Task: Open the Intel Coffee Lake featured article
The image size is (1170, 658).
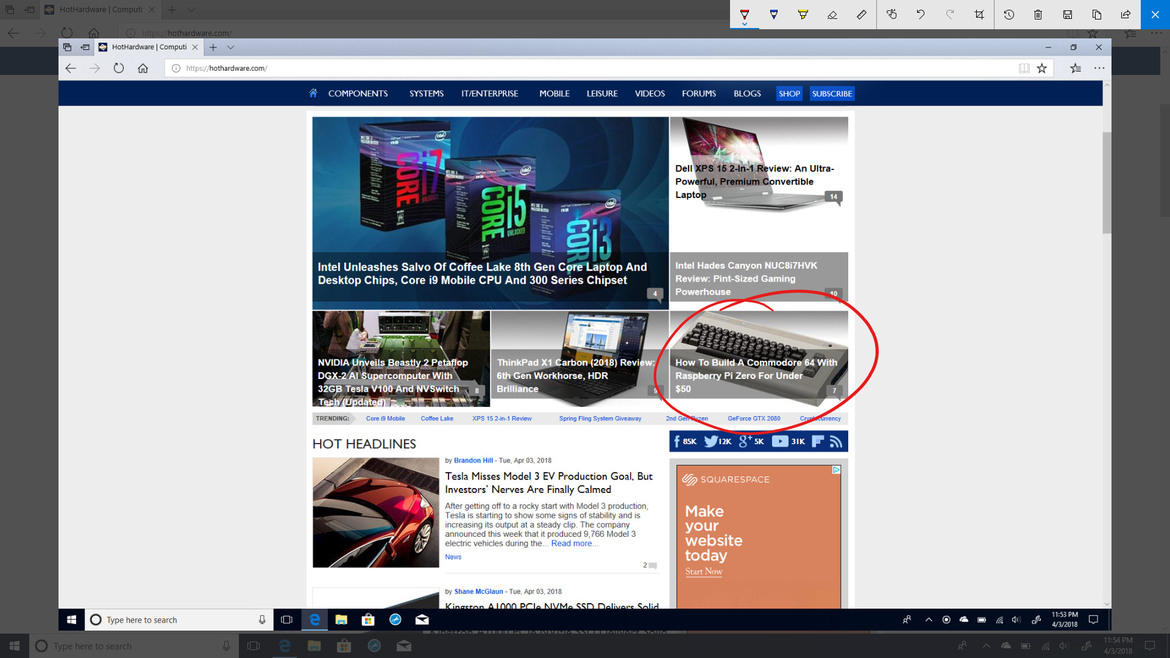Action: pos(490,213)
